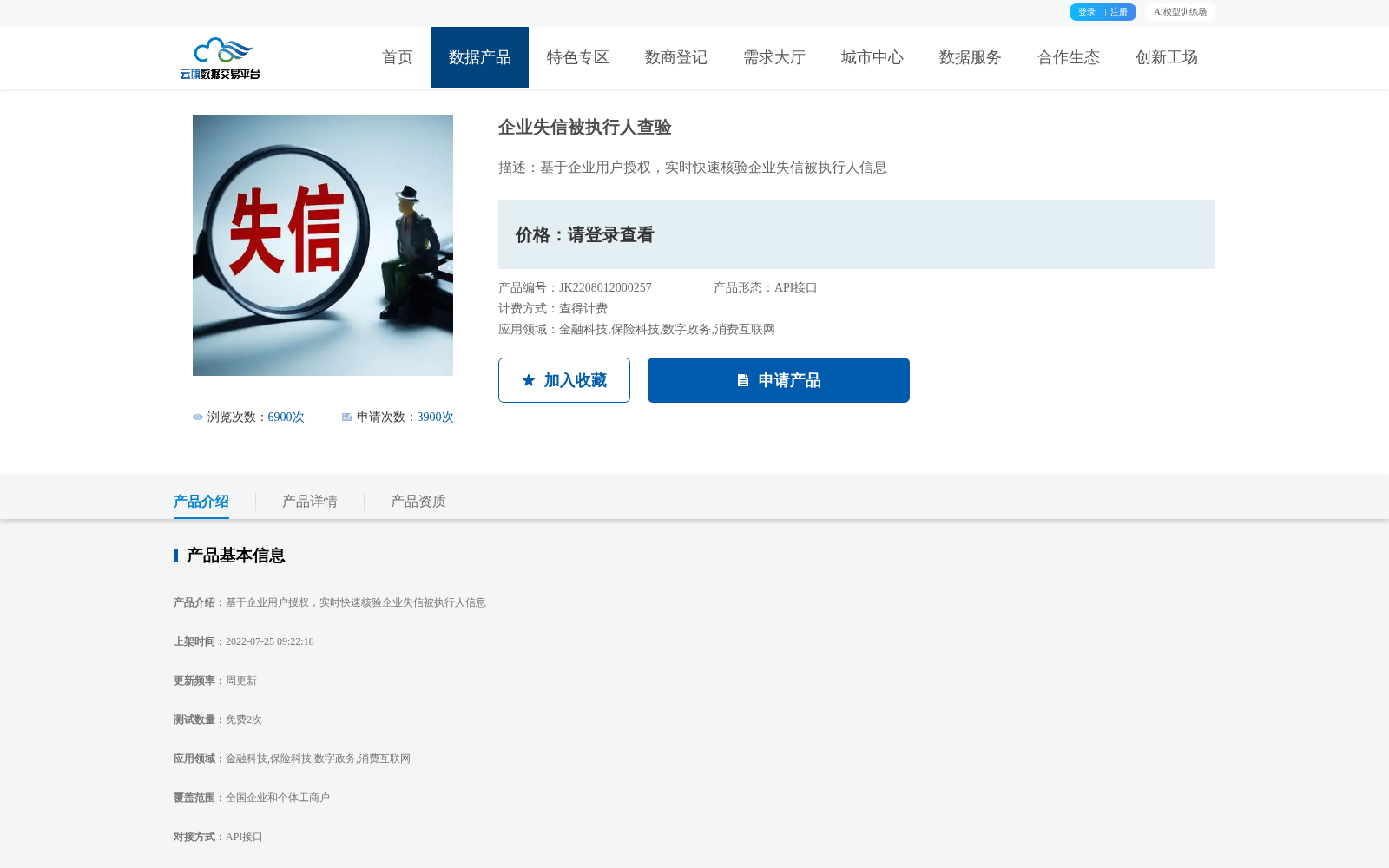The width and height of the screenshot is (1389, 868).
Task: Click the 申请产品 button
Action: [779, 380]
